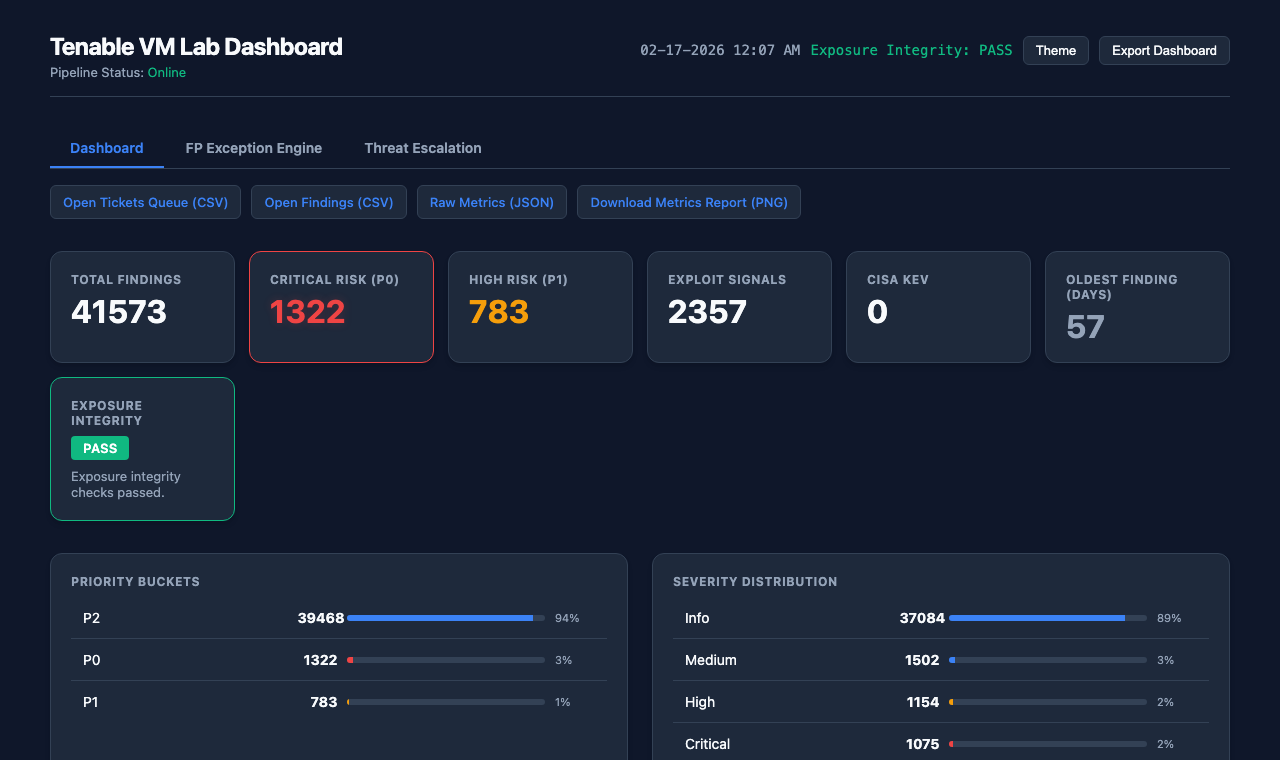Open the FP Exception Engine tab
1280x760 pixels.
(254, 148)
